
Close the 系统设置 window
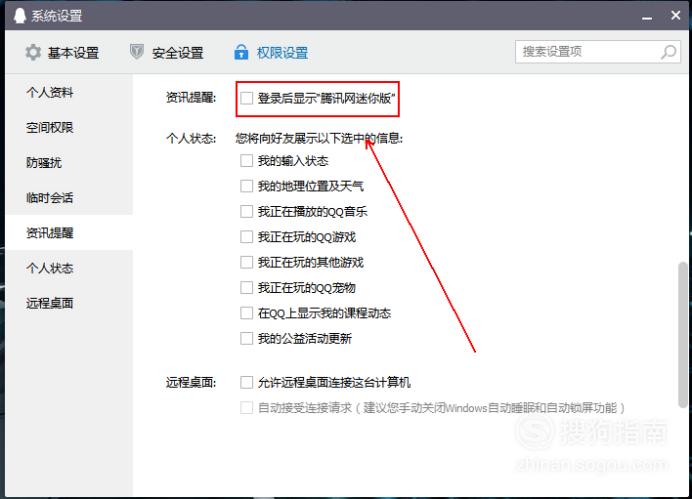(x=675, y=15)
